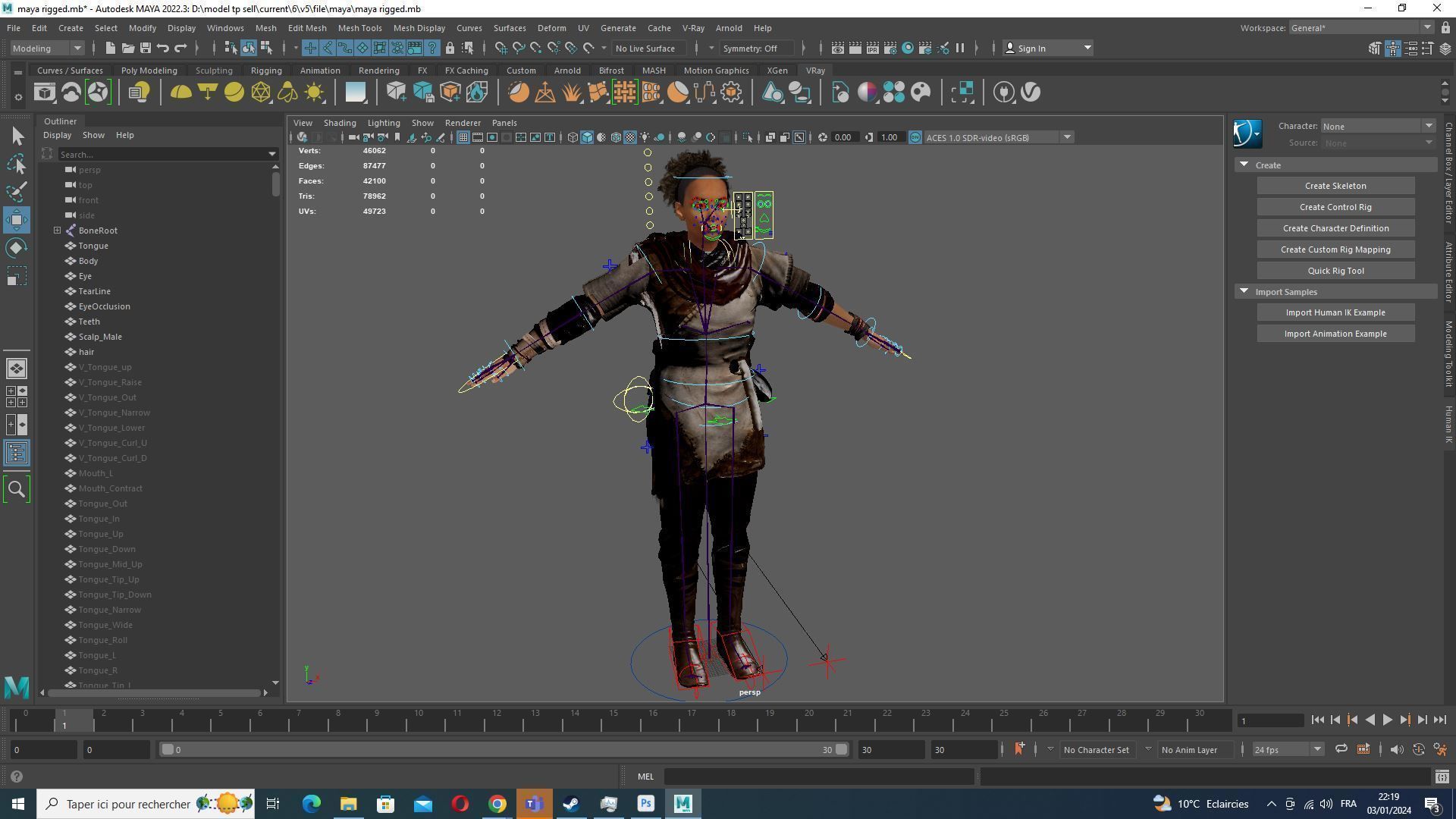This screenshot has width=1456, height=819.
Task: Collapse the Create section in HumanIK
Action: coord(1244,165)
